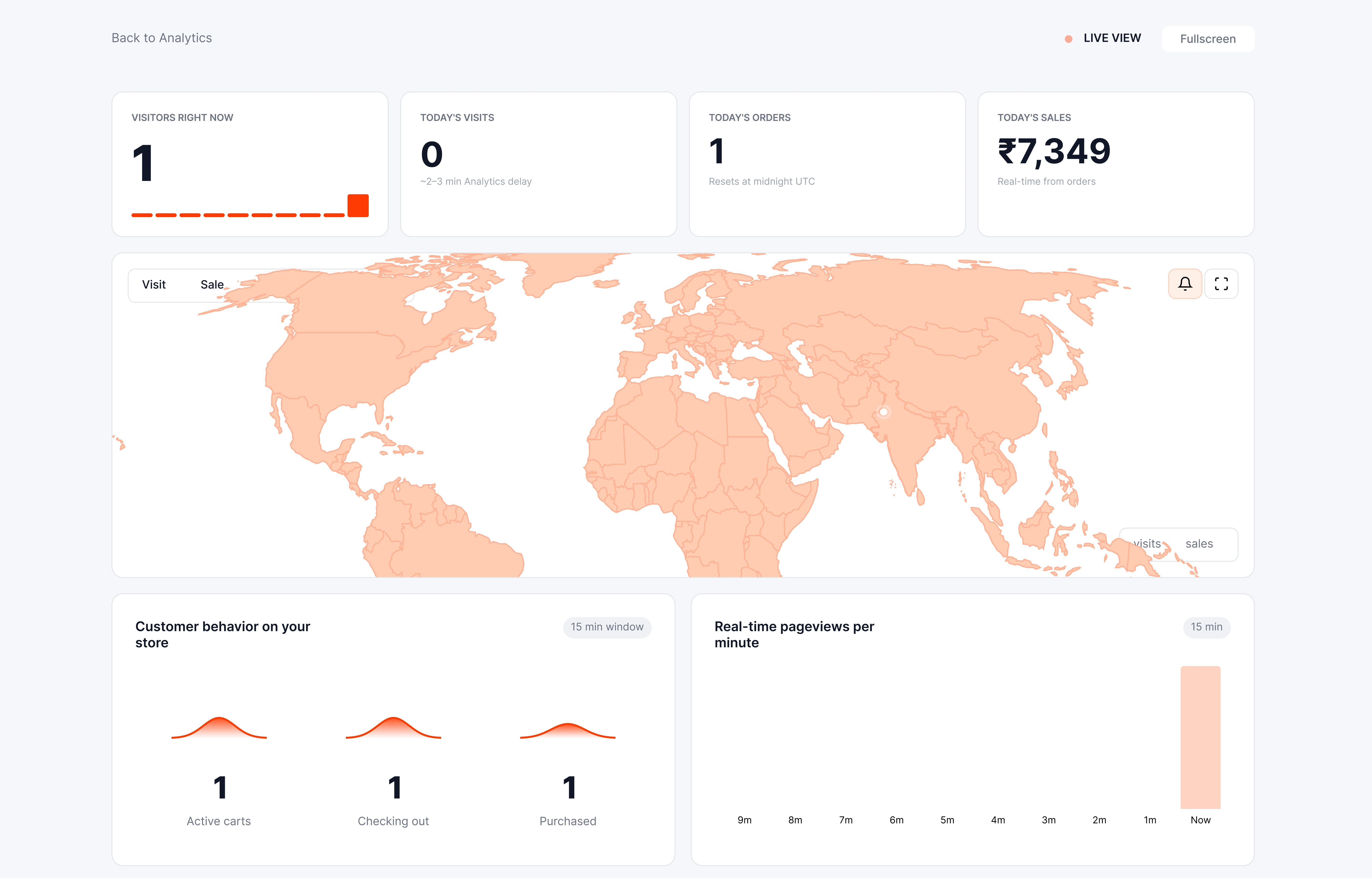The width and height of the screenshot is (1372, 878).
Task: Click the Purchased curve graphic
Action: 568,730
